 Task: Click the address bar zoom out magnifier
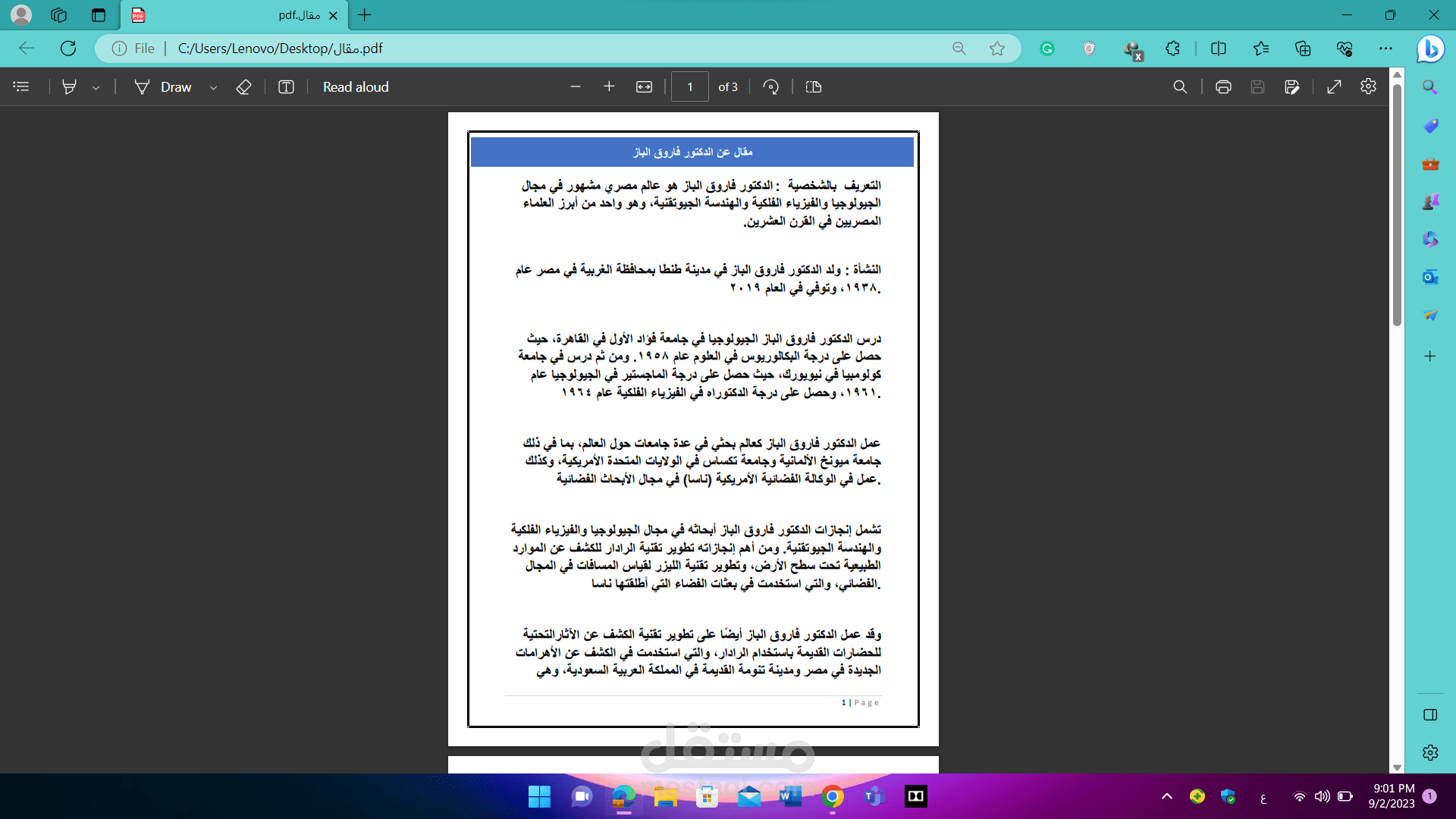[x=959, y=49]
